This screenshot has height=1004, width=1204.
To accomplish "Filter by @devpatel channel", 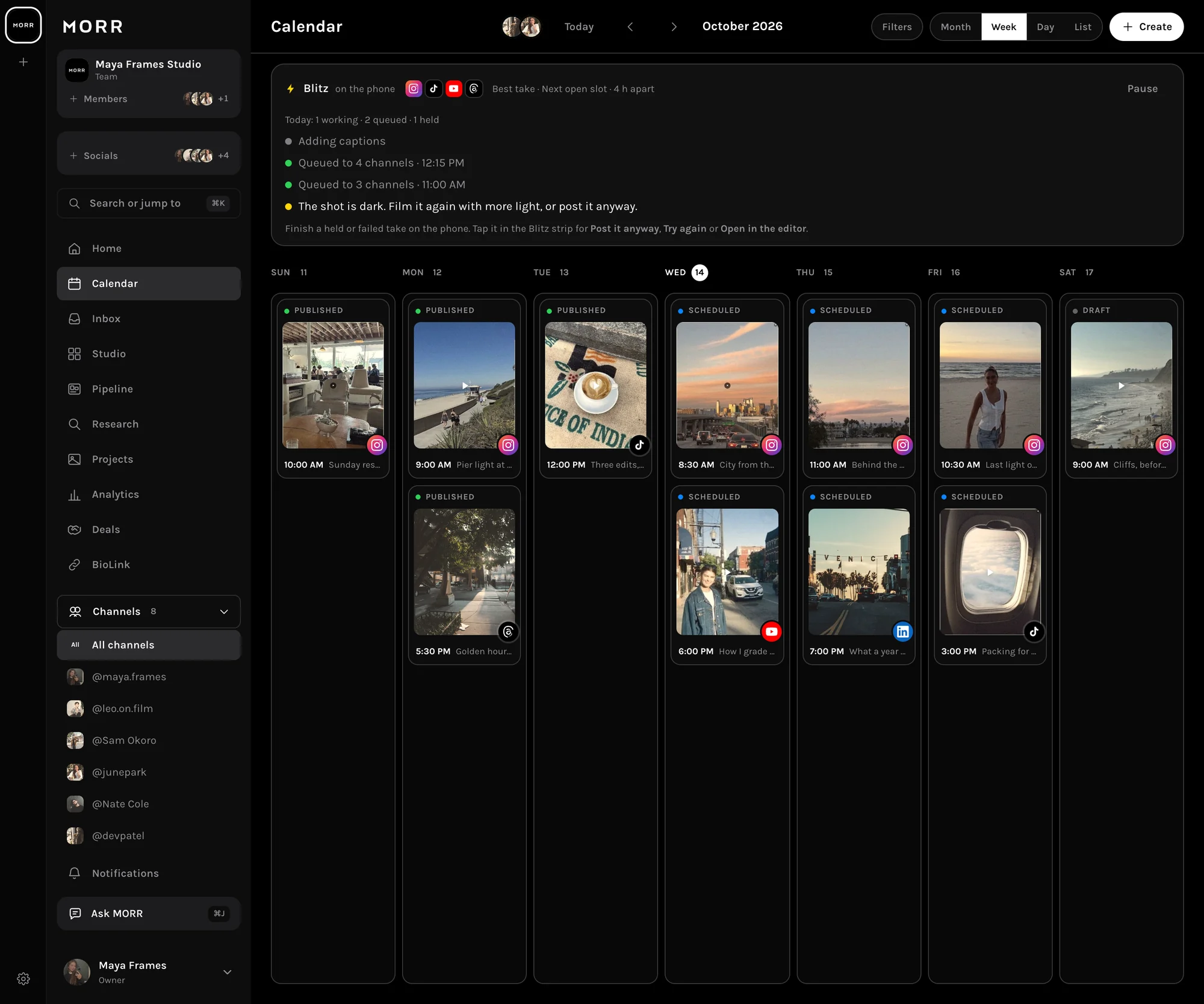I will click(x=149, y=836).
